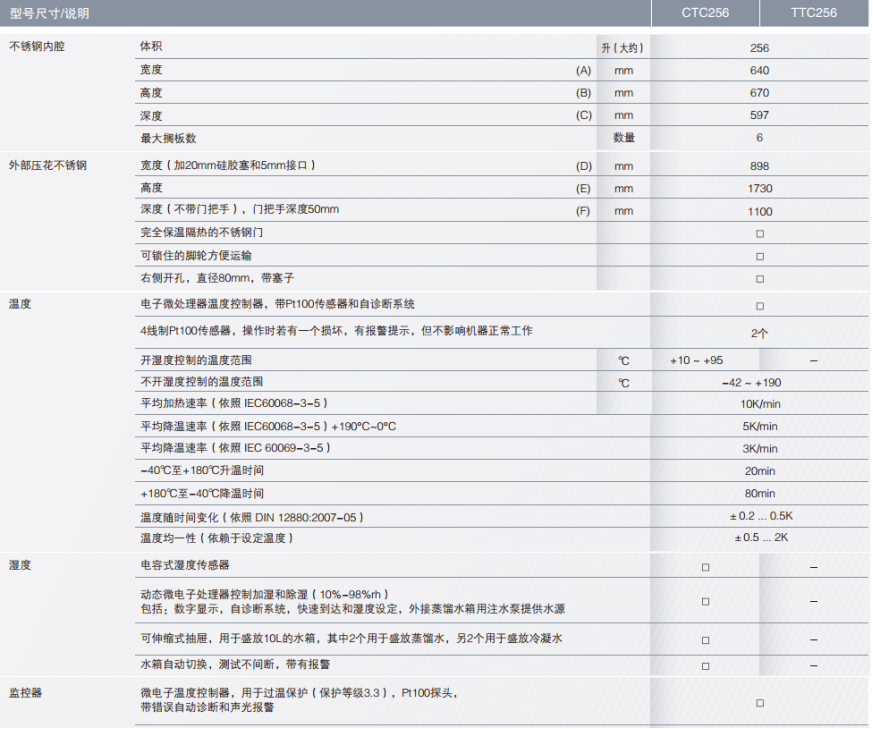Screen dimensions: 873x729
Task: Select the 外部压花不锈钢 section label
Action: (x=48, y=165)
